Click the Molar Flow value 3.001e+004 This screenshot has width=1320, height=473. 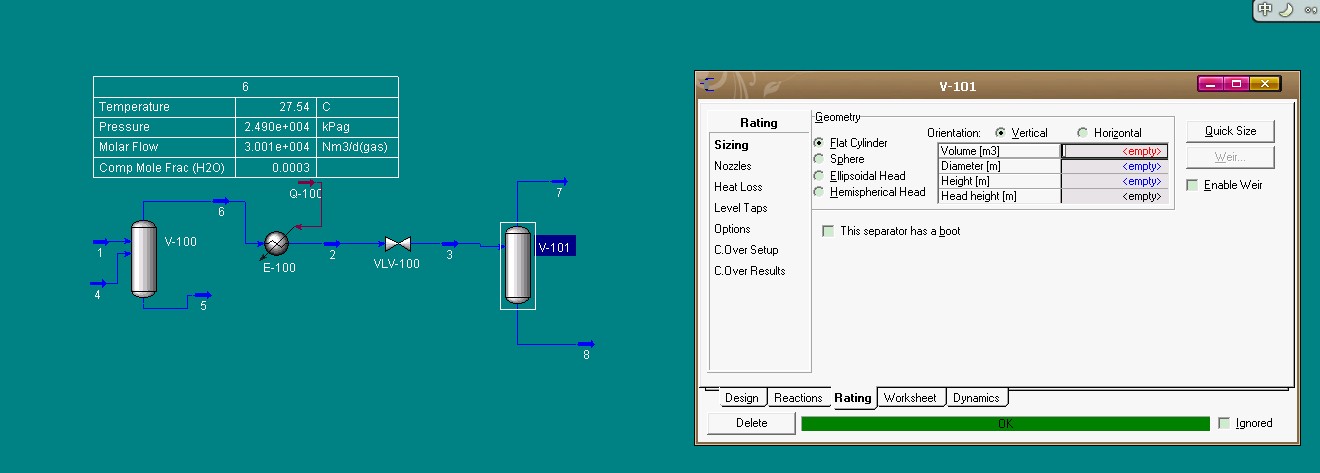point(275,147)
